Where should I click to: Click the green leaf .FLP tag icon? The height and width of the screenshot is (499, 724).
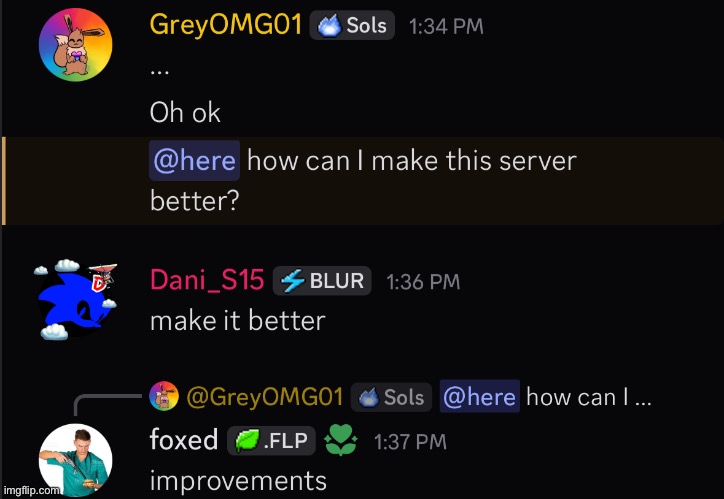[x=247, y=441]
